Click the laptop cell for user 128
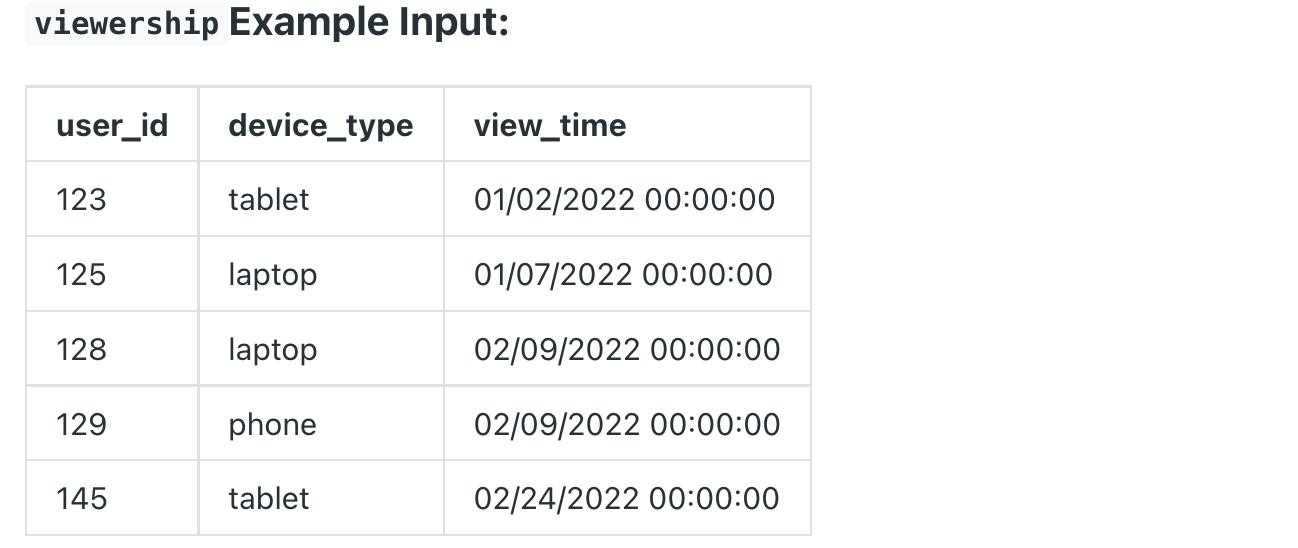The height and width of the screenshot is (548, 1298). [272, 349]
